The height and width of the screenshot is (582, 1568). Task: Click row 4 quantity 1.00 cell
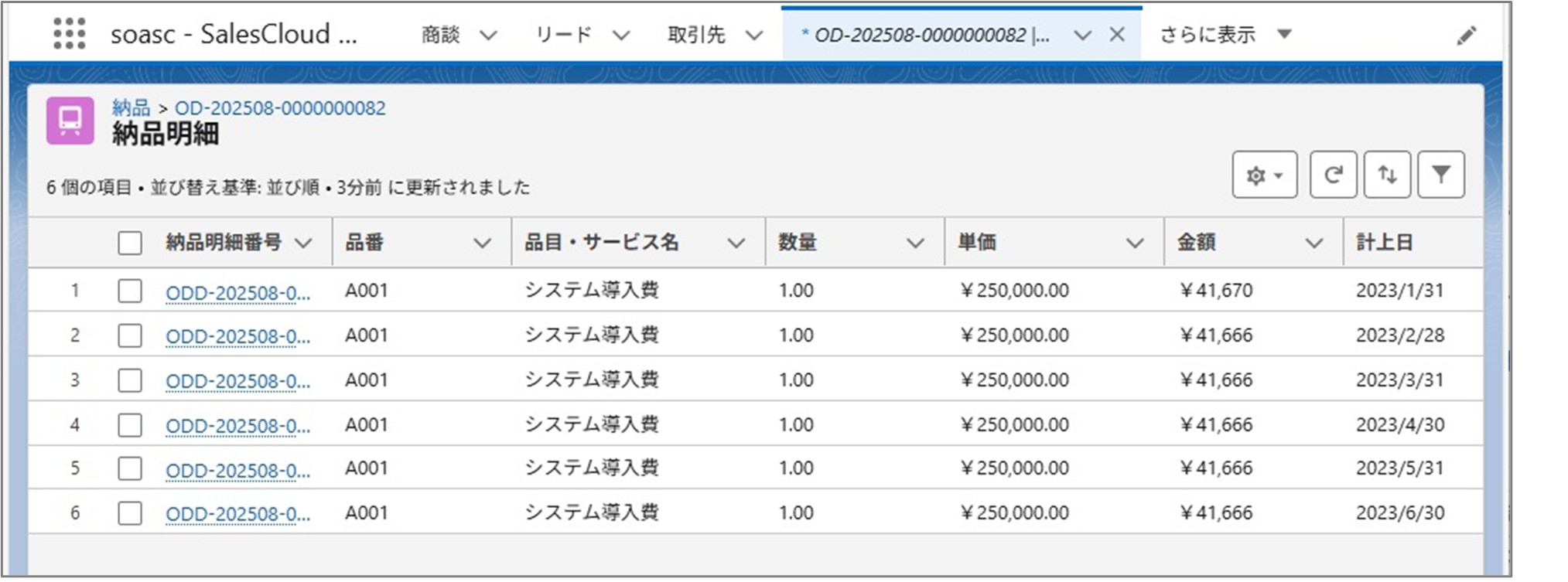pos(796,425)
